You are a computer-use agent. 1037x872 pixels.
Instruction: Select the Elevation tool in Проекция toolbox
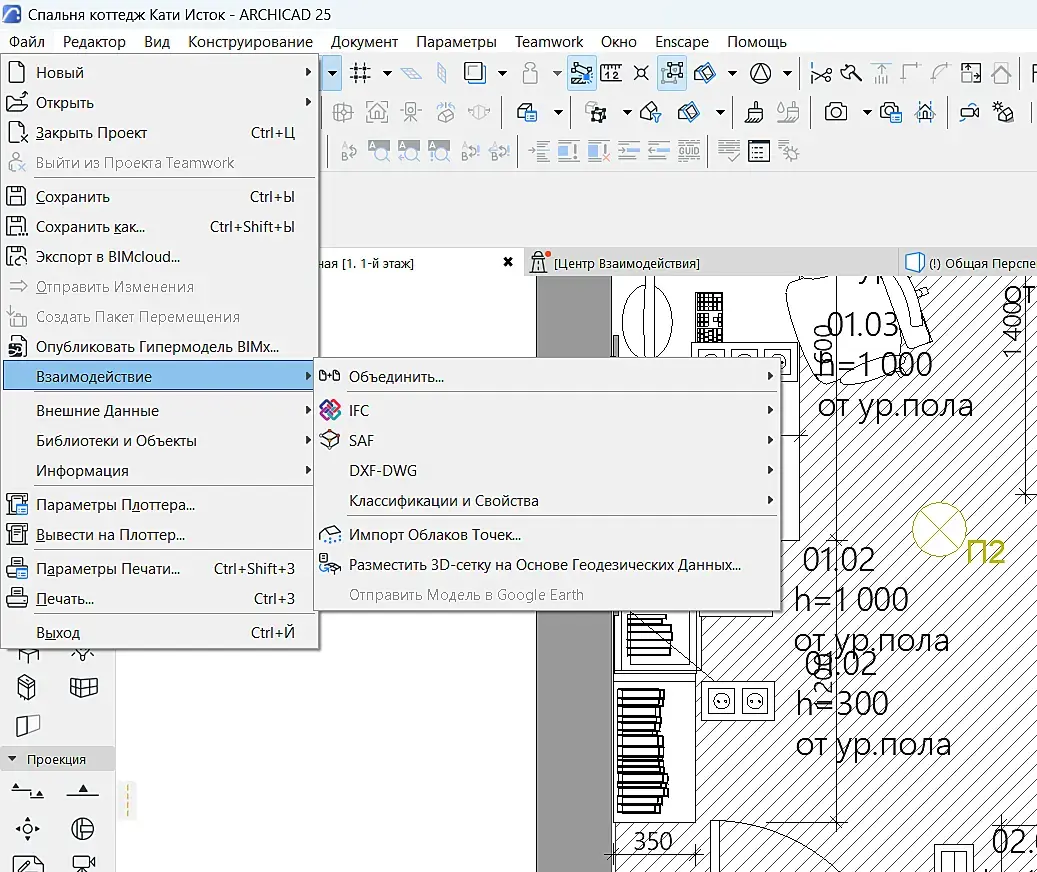pyautogui.click(x=83, y=791)
